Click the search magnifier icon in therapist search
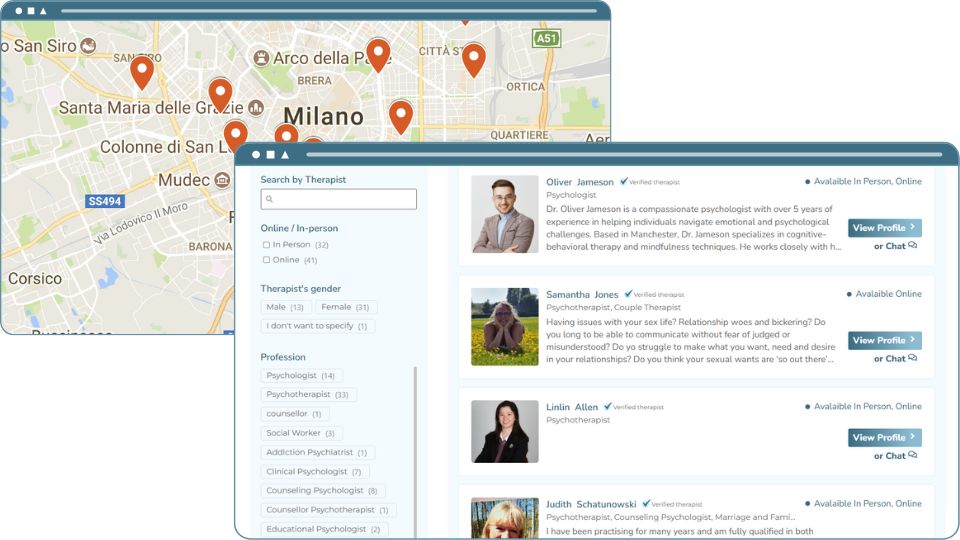960x540 pixels. tap(268, 200)
